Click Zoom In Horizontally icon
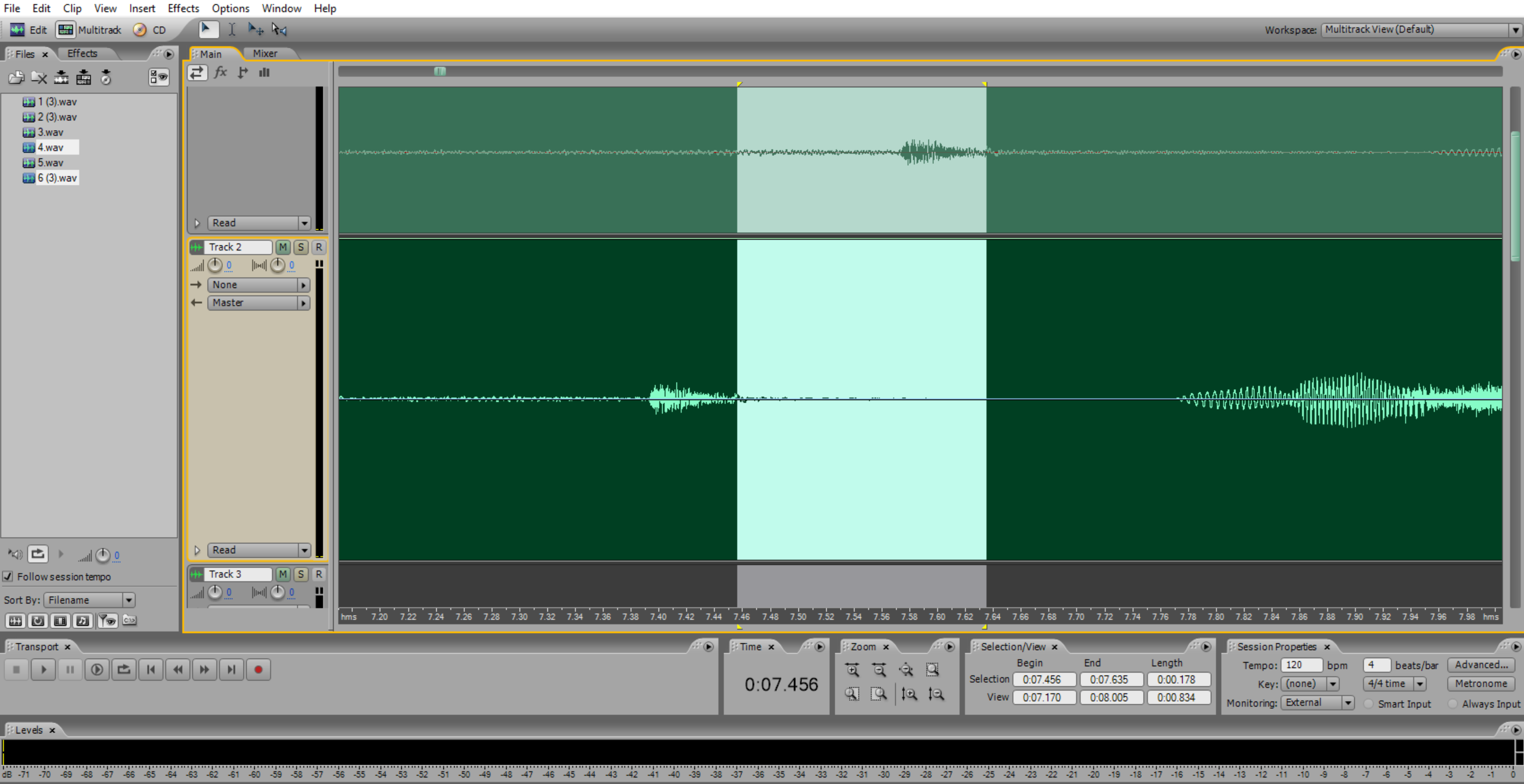 852,669
